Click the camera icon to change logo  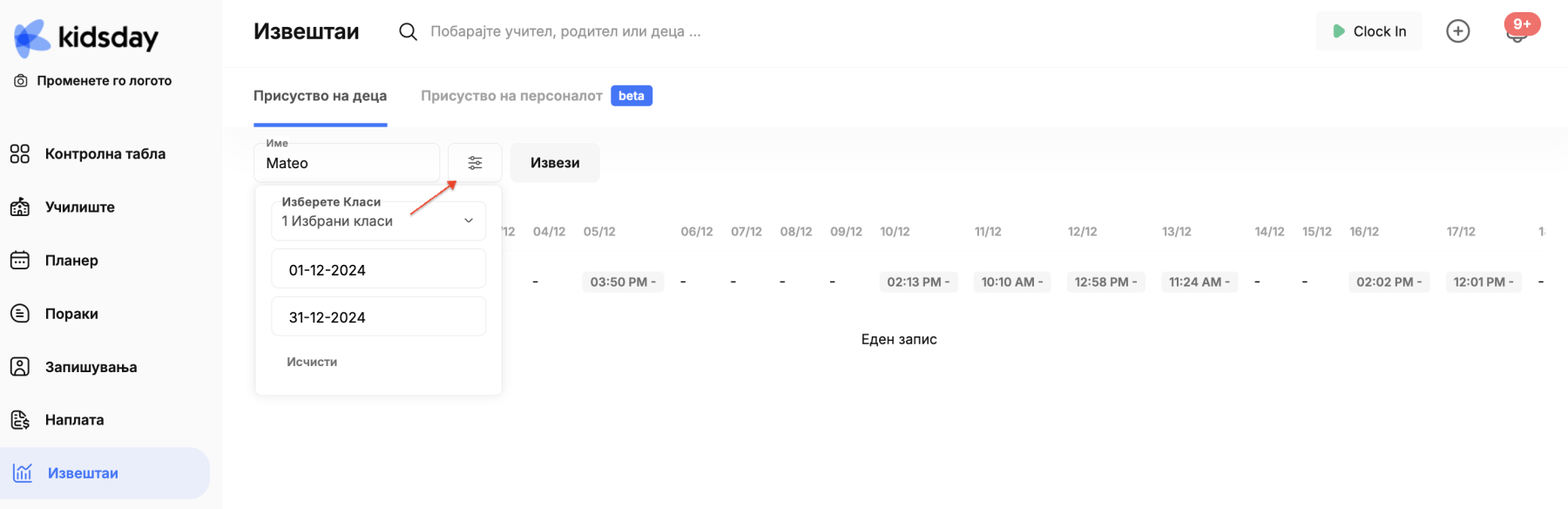click(x=20, y=81)
